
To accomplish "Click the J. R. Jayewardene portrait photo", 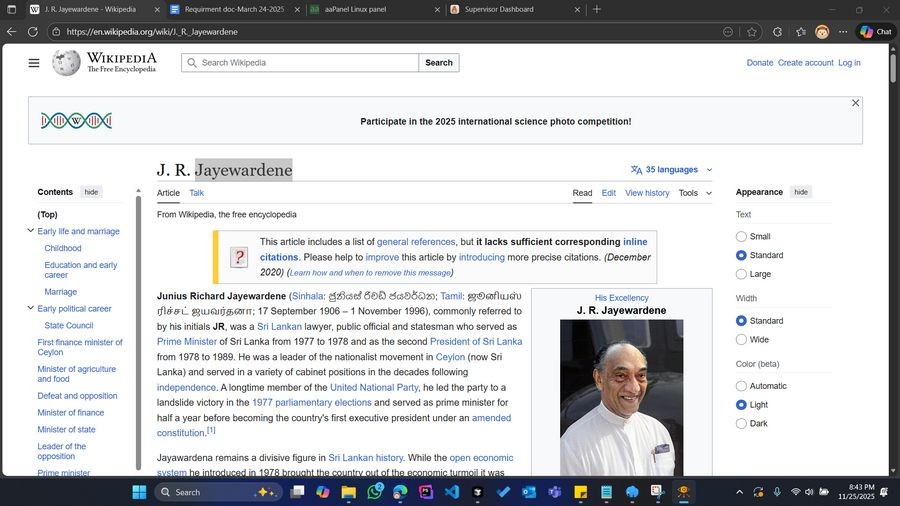I will pos(622,397).
